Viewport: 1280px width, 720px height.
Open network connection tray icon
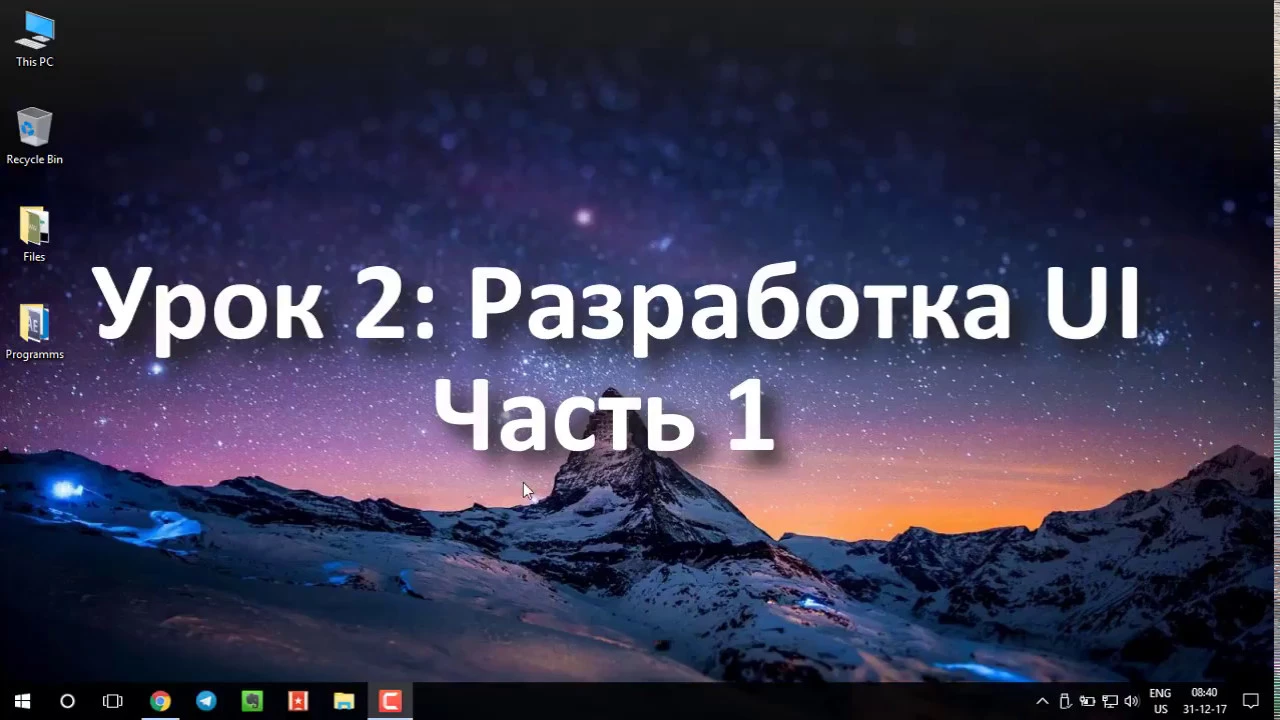1109,701
